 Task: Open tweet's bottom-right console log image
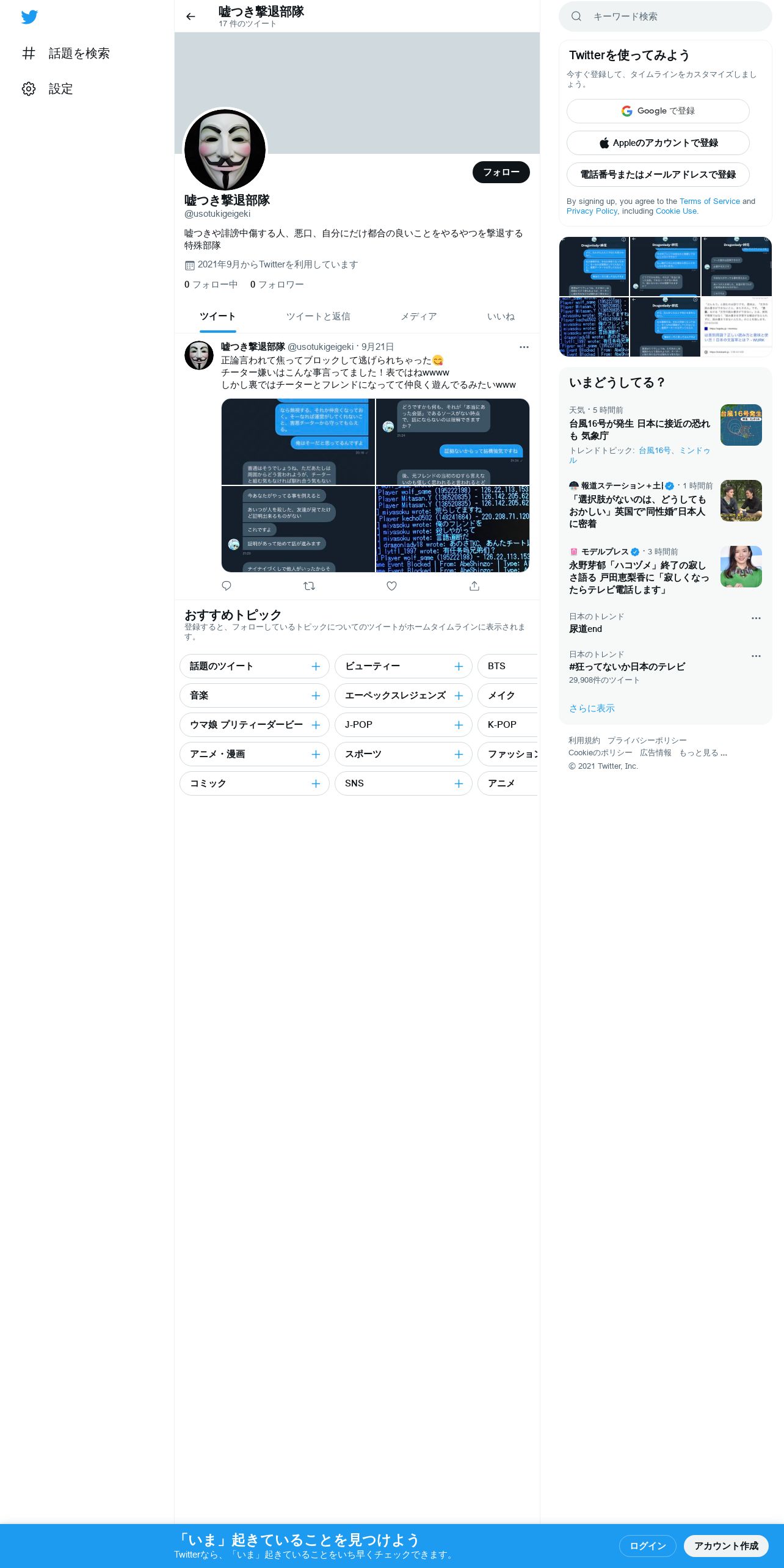click(x=452, y=529)
